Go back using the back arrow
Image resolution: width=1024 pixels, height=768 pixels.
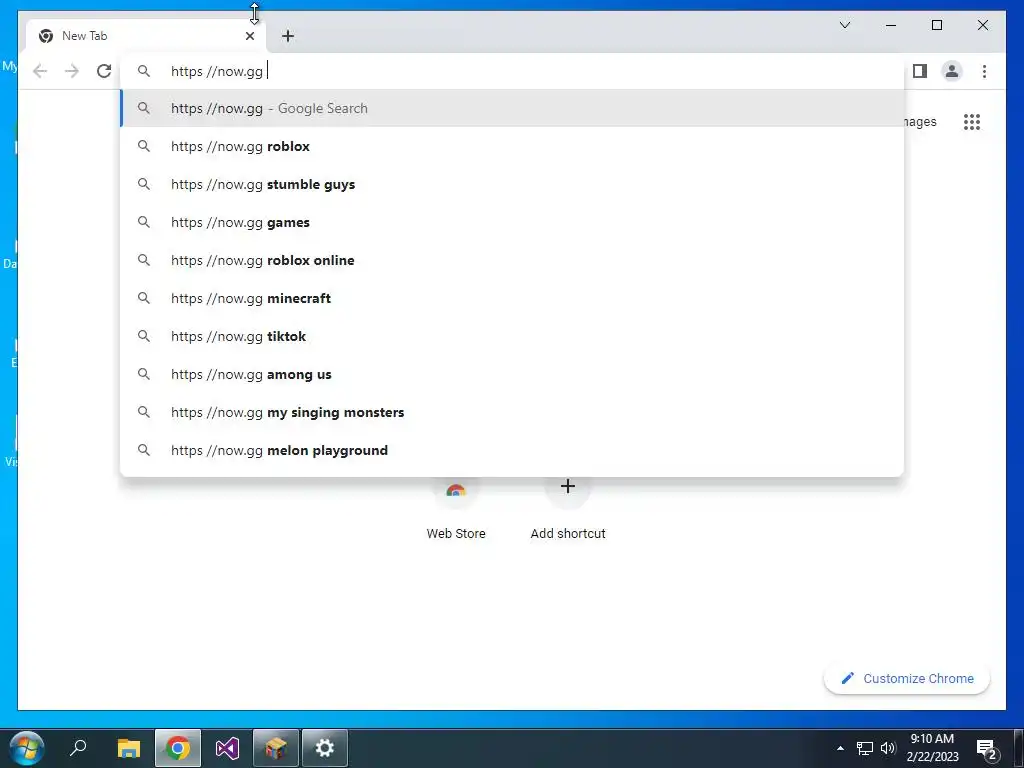pyautogui.click(x=40, y=71)
